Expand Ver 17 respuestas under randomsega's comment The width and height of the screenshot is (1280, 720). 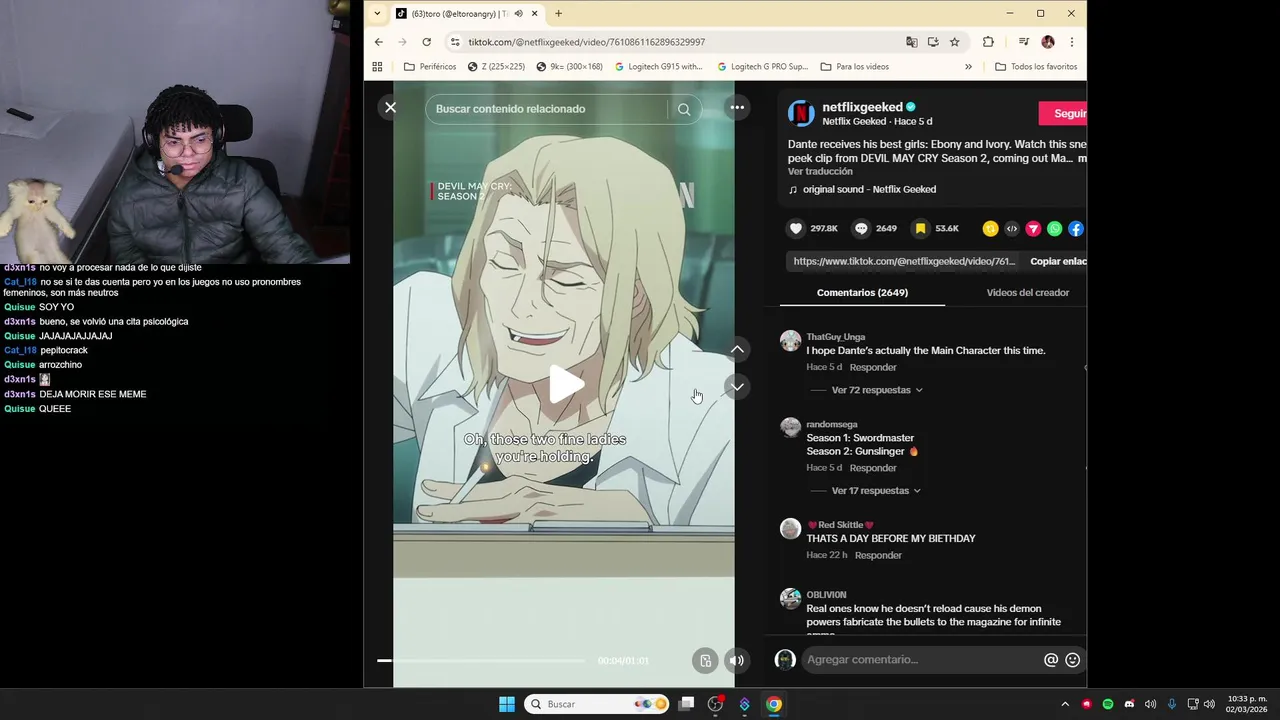876,491
